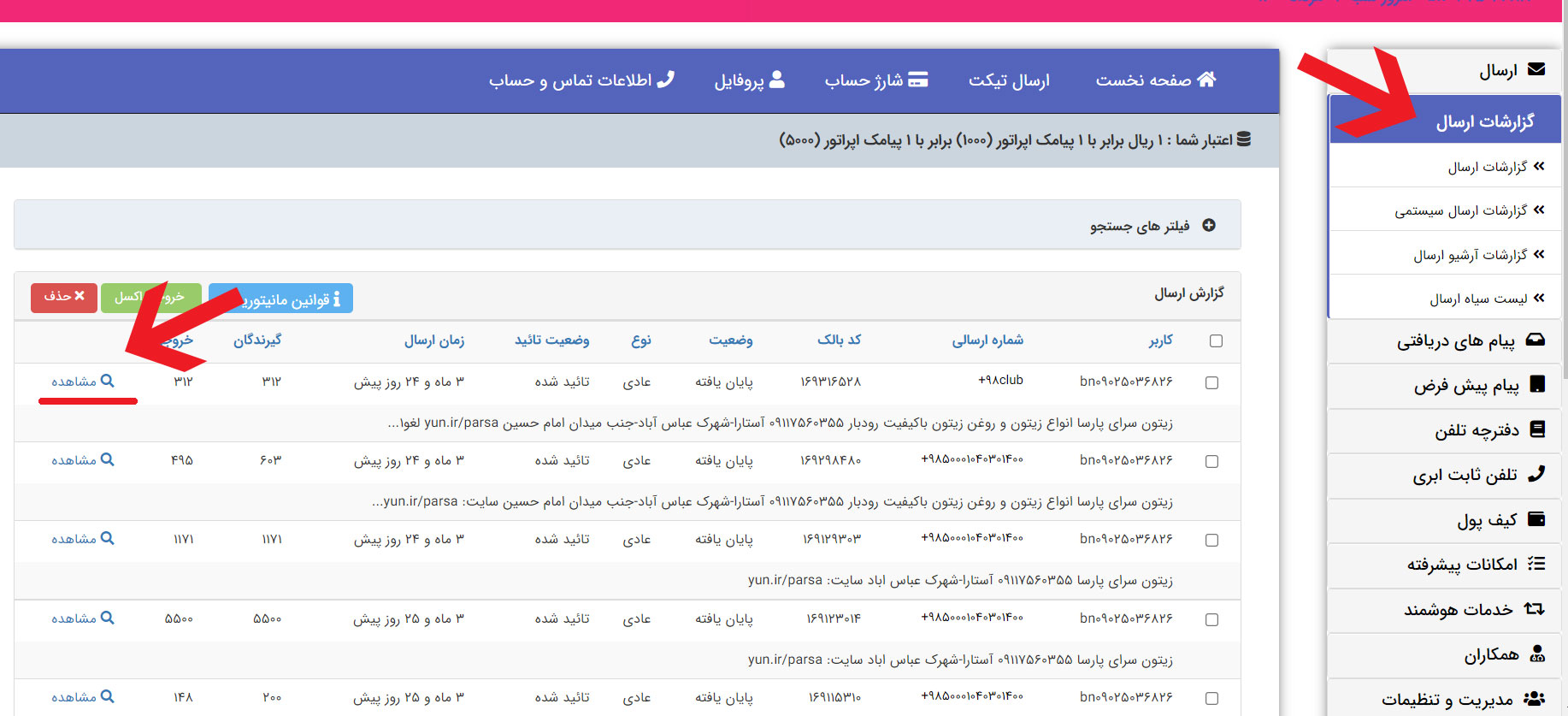
Task: Click the icon beside همکاران
Action: (1537, 654)
